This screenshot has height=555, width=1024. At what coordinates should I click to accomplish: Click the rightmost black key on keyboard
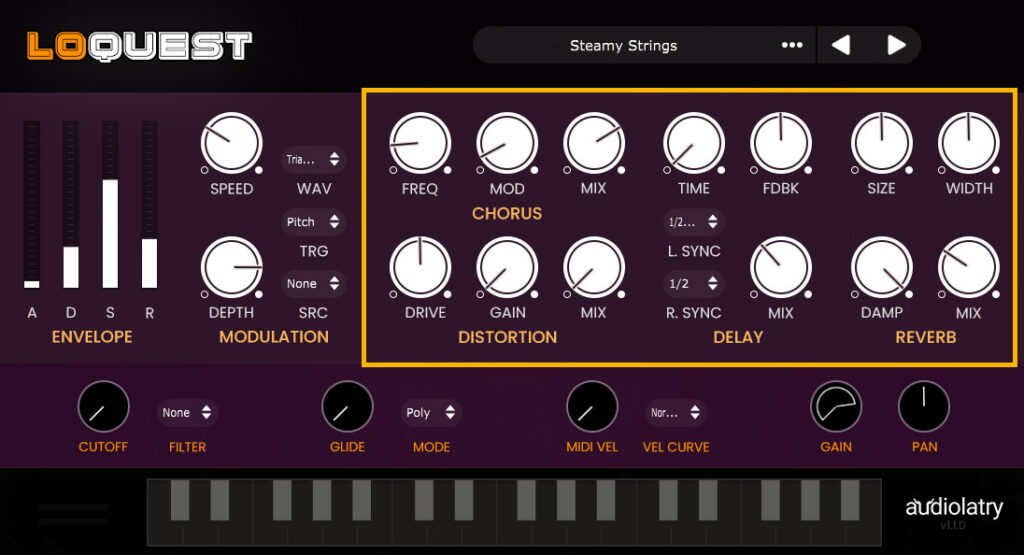(850, 500)
